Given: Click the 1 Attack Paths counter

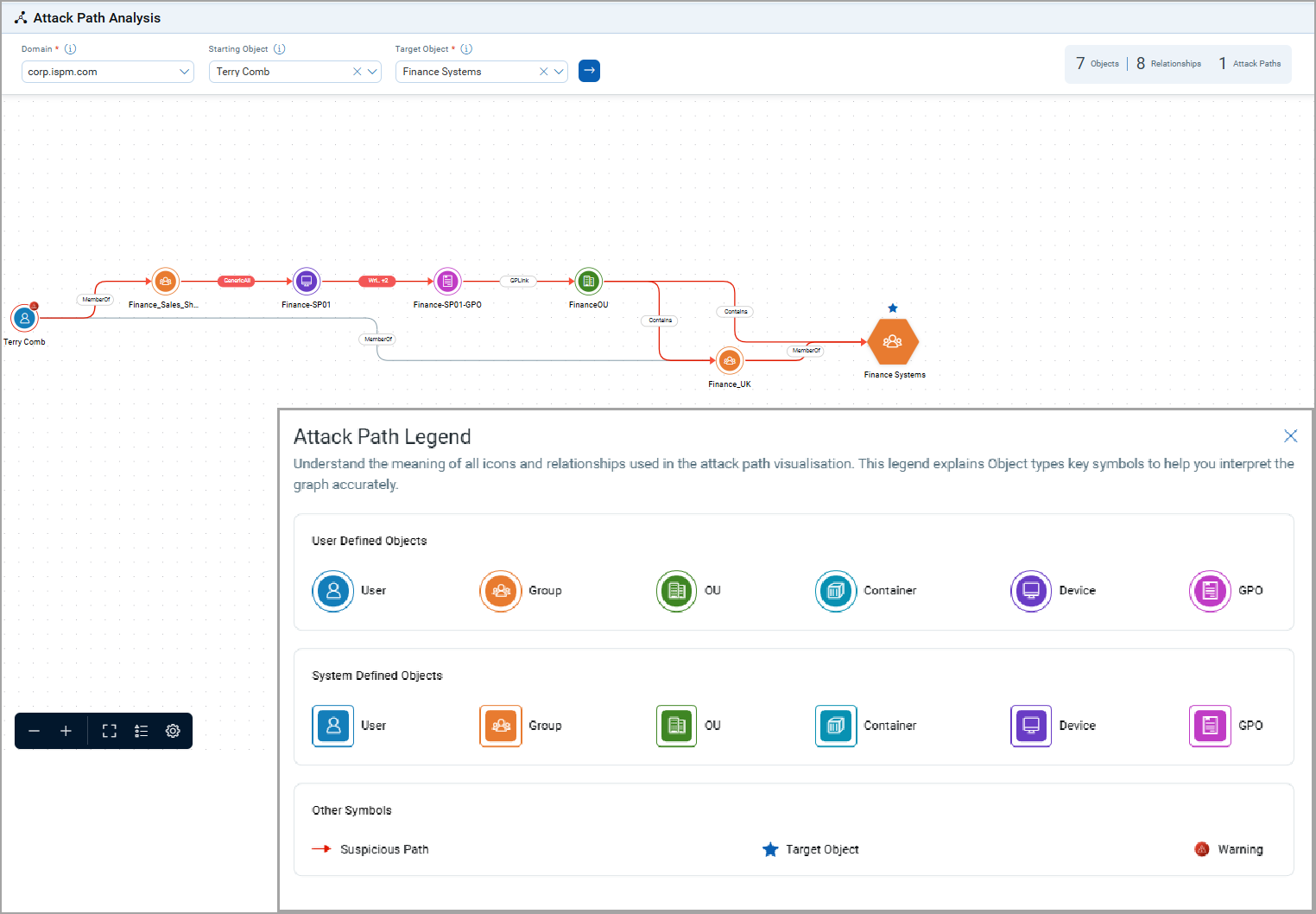Looking at the screenshot, I should tap(1249, 63).
